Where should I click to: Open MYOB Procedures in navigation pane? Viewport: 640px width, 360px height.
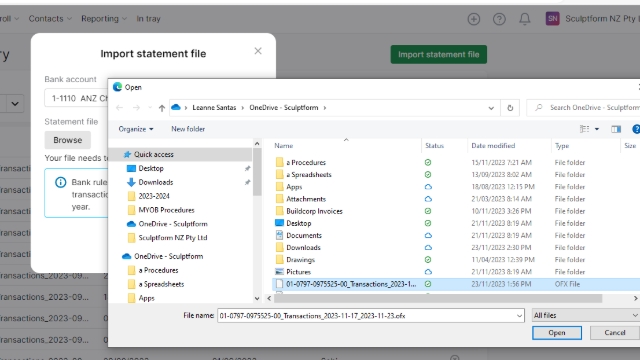click(x=166, y=210)
